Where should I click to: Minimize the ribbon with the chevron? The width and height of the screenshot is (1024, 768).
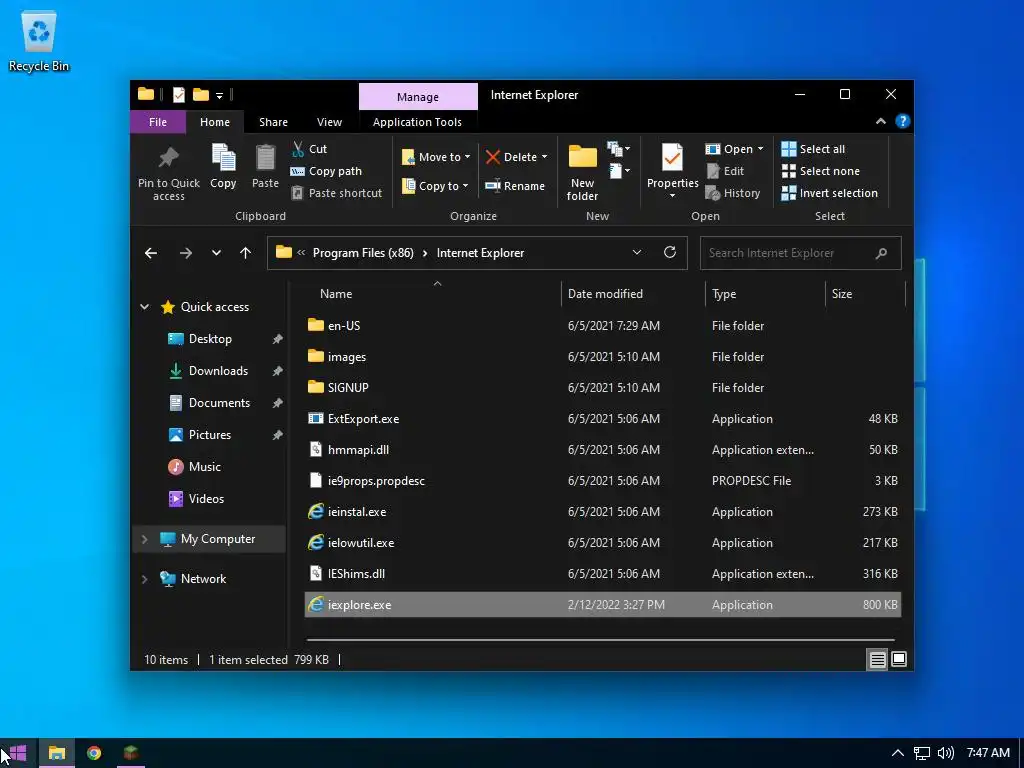click(881, 121)
